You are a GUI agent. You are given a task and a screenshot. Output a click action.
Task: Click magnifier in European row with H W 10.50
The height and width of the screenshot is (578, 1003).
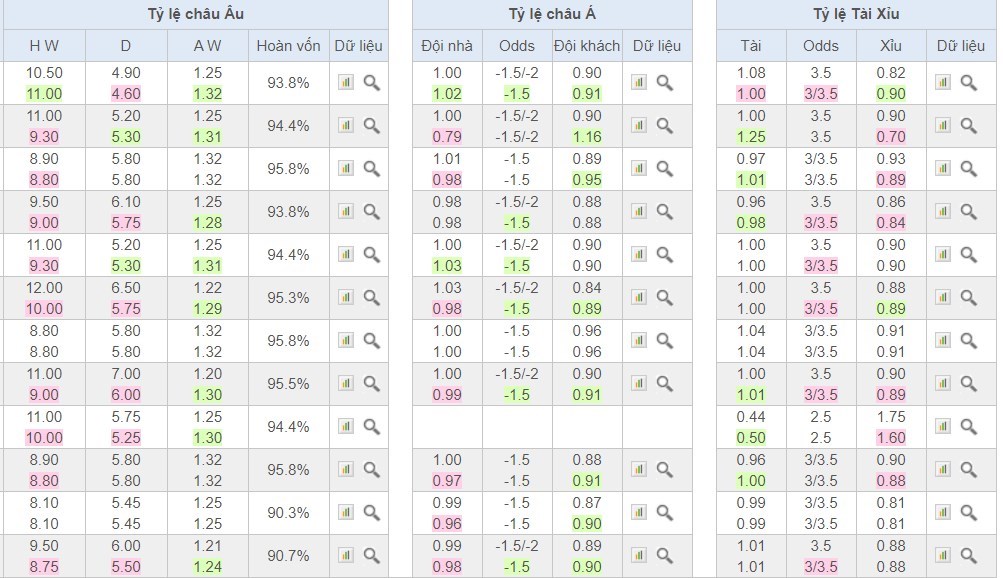coord(372,82)
